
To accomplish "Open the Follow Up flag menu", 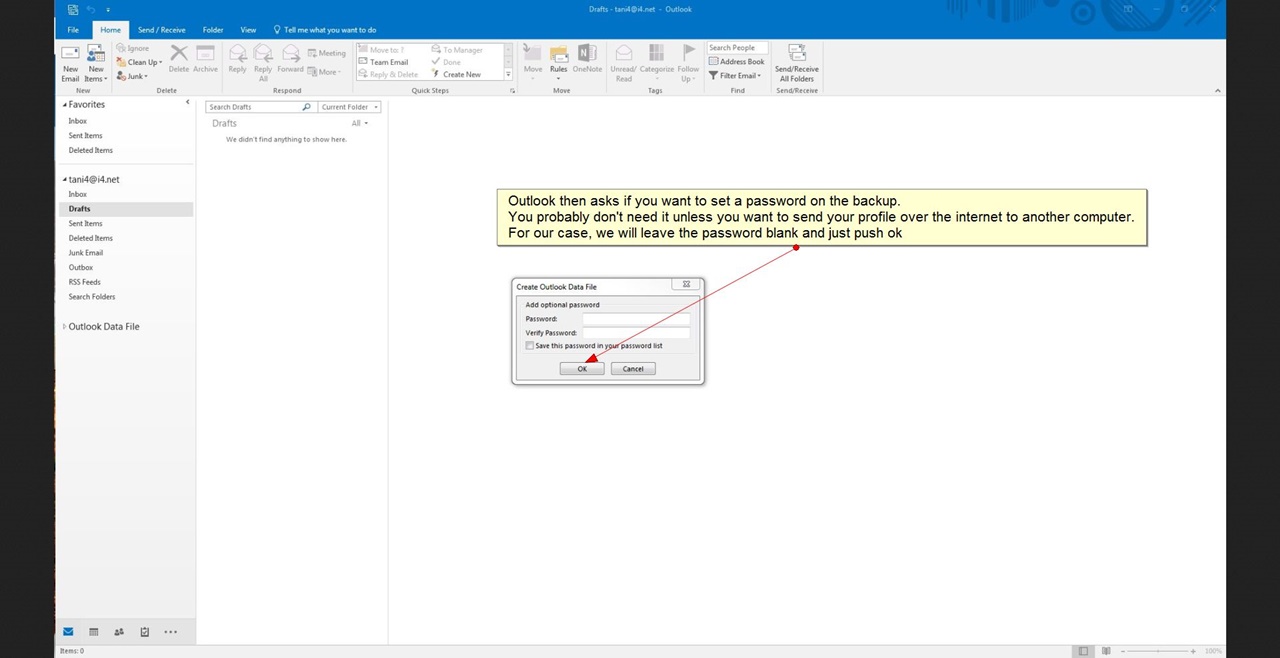I will pyautogui.click(x=688, y=63).
